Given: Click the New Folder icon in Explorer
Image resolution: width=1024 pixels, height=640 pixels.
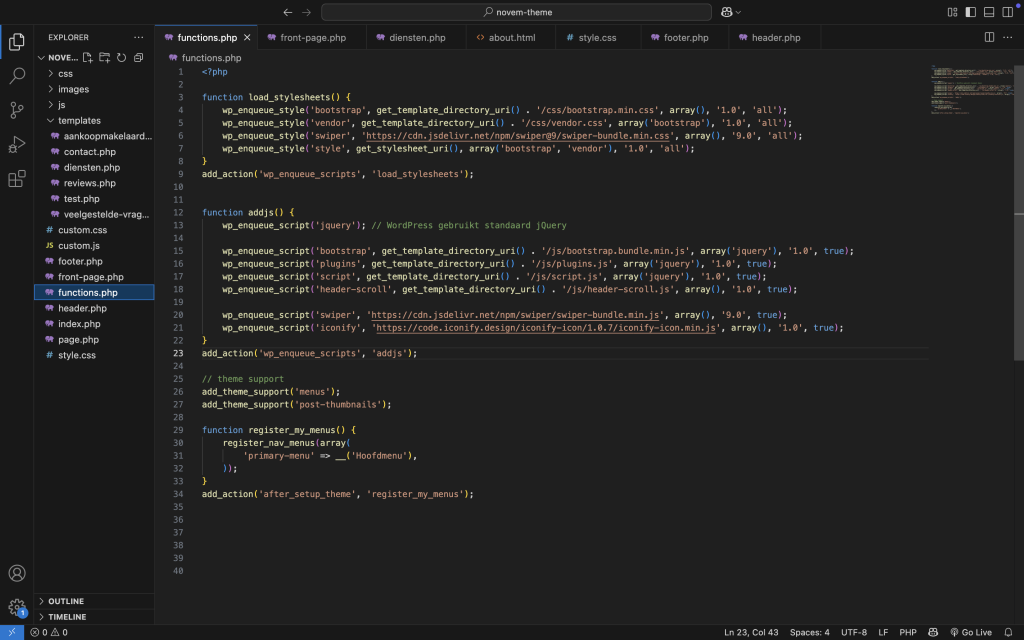Looking at the screenshot, I should [104, 57].
